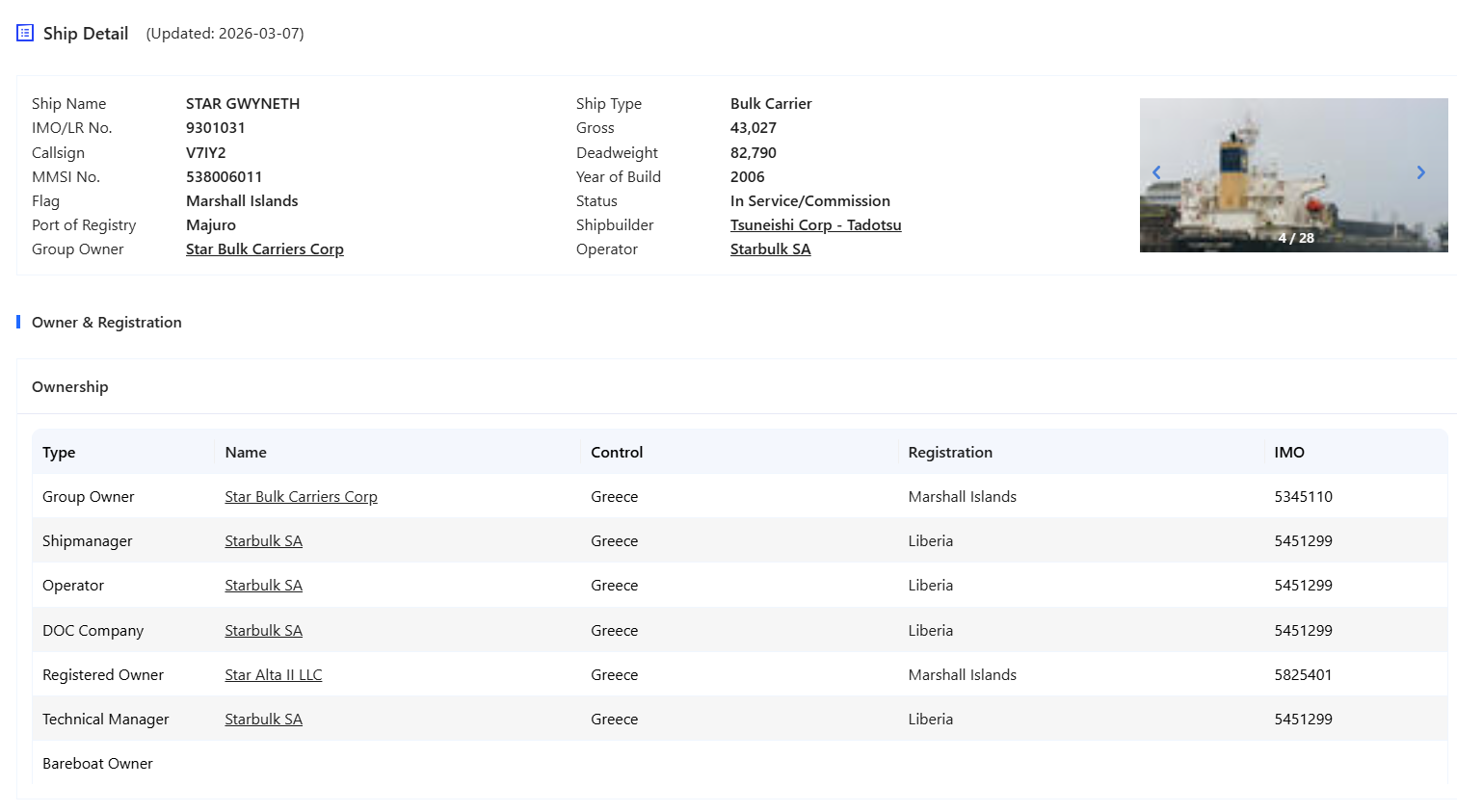Click the Bareboat Owner row

(97, 764)
